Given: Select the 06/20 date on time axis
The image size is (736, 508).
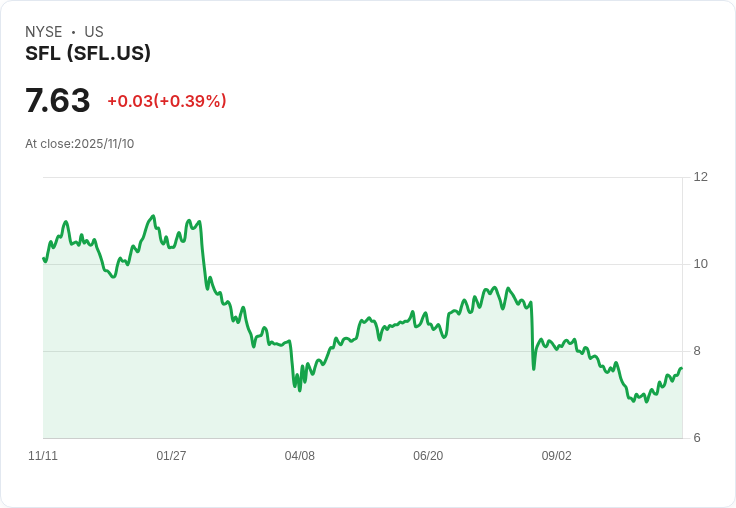Looking at the screenshot, I should pos(428,456).
